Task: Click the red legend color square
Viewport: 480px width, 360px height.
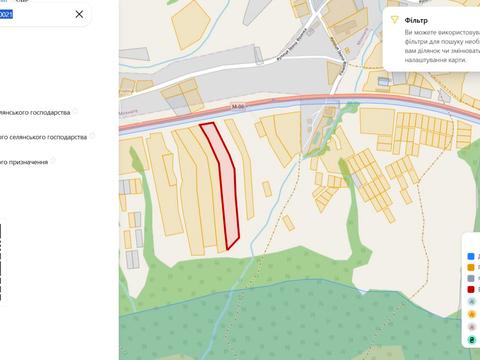Action: coord(471,289)
